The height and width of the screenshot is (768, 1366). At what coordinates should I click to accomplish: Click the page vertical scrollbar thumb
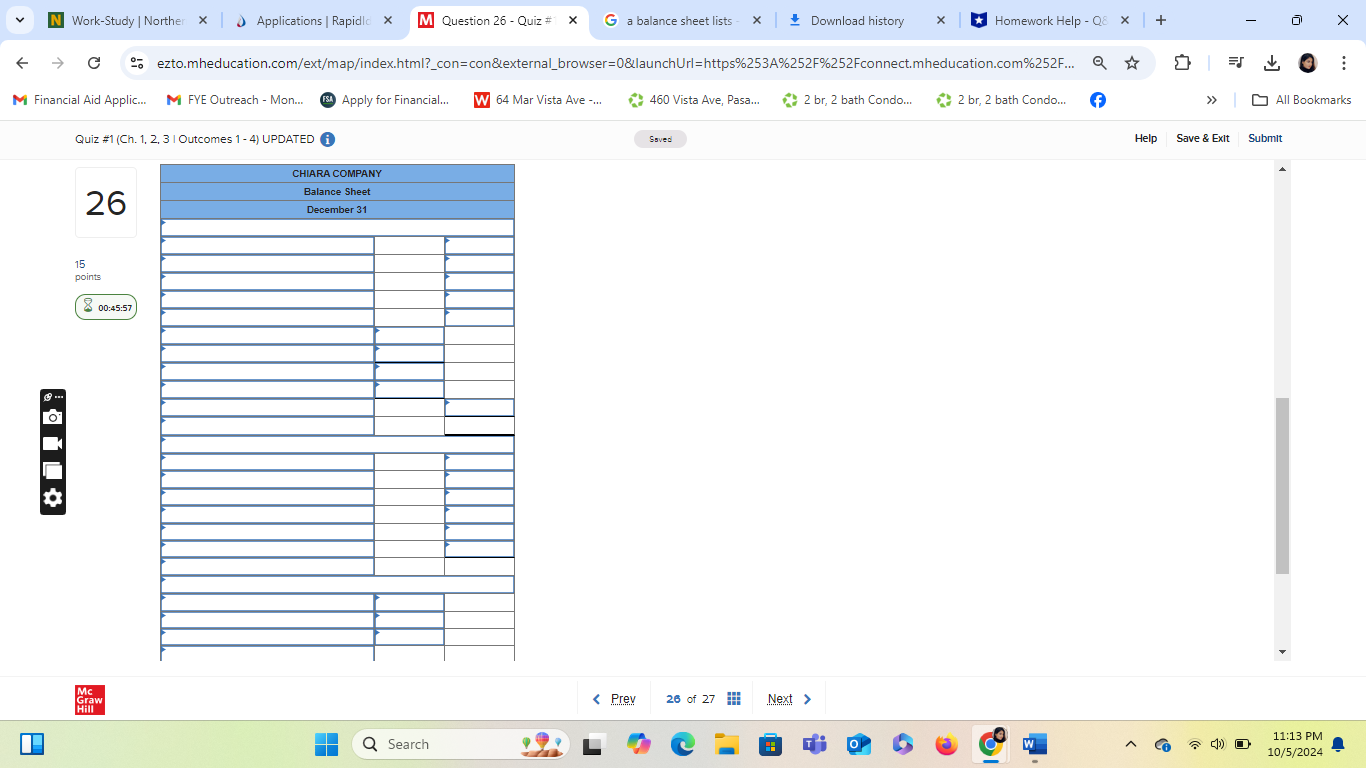[1282, 486]
